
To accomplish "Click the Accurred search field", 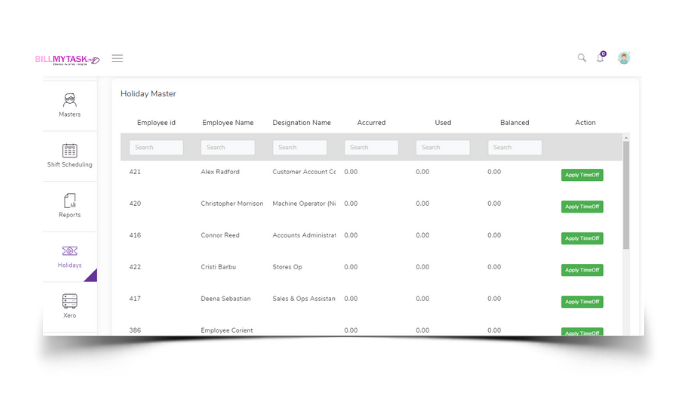I will click(371, 147).
